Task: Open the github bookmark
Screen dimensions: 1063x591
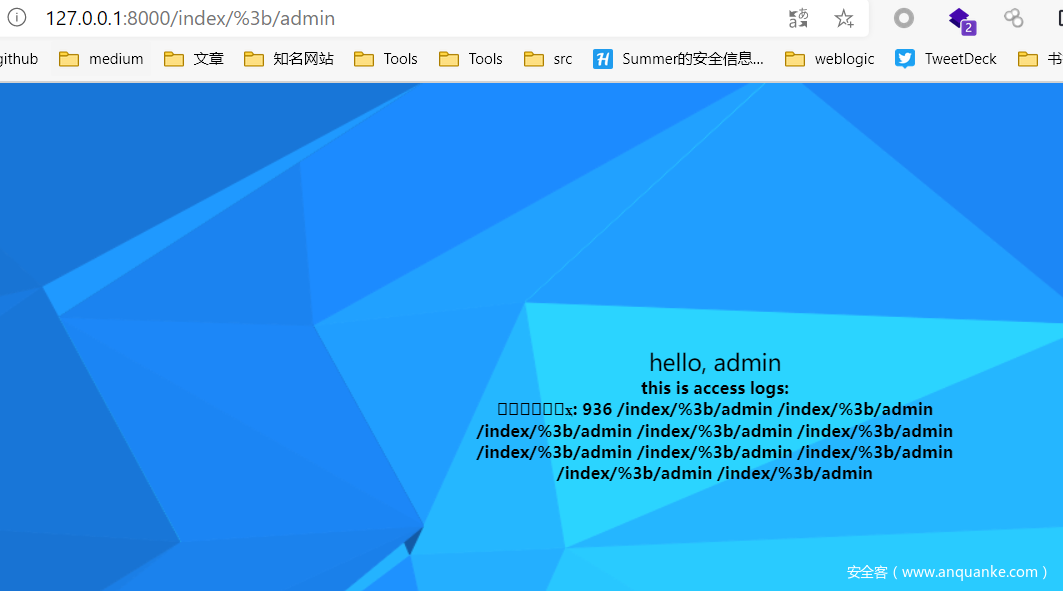Action: coord(18,59)
